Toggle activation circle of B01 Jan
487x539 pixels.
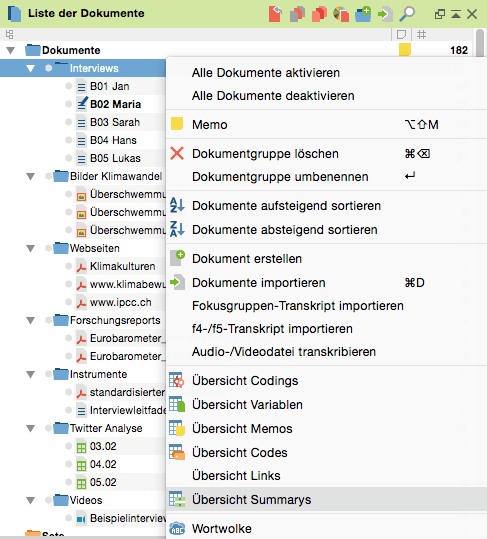[x=68, y=86]
